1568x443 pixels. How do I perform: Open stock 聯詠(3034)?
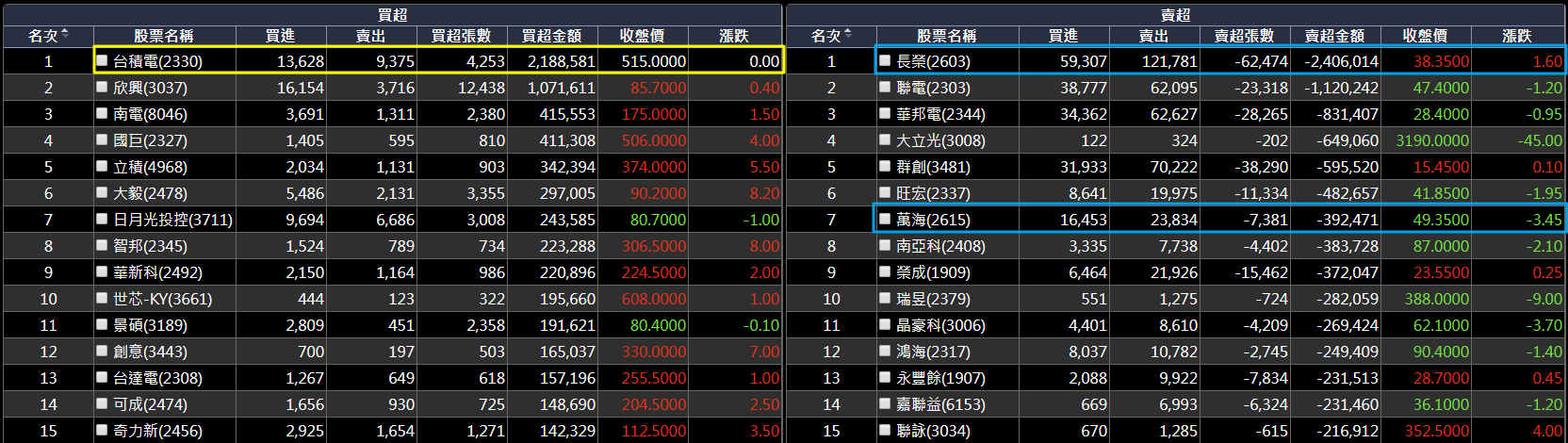coord(933,431)
